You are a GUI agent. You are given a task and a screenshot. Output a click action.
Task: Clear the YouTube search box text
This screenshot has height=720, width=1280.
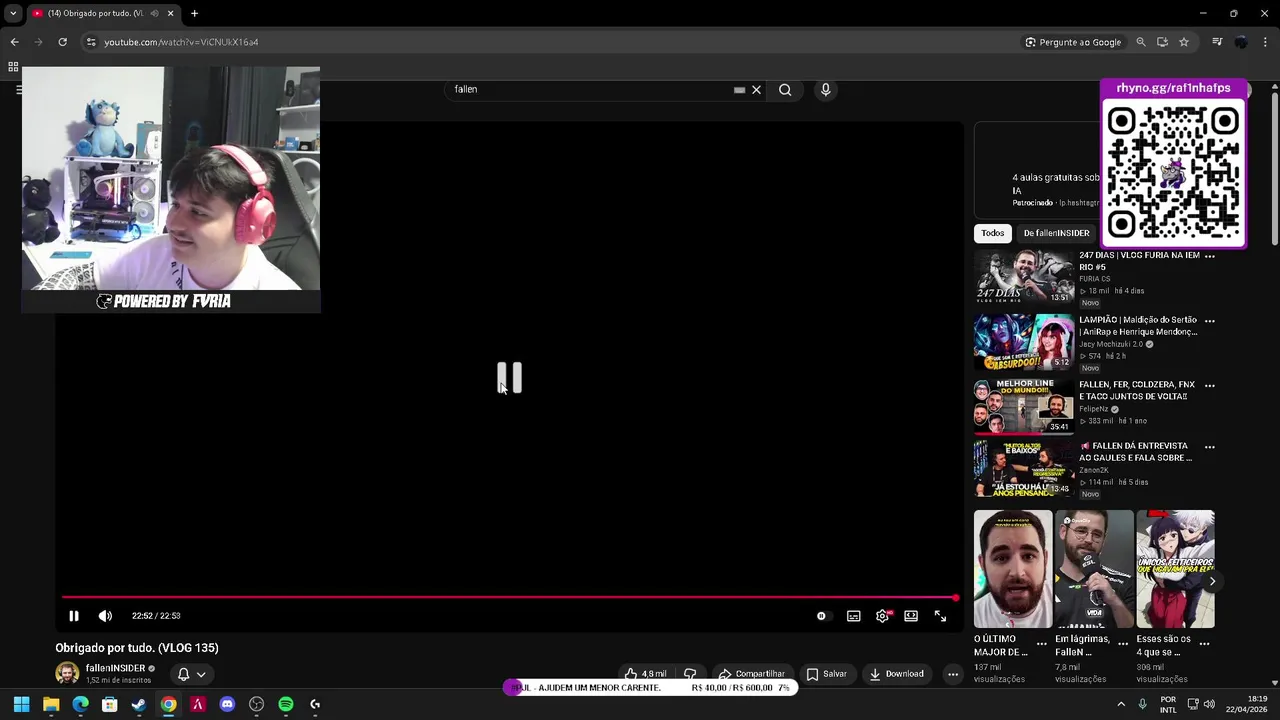click(x=756, y=90)
